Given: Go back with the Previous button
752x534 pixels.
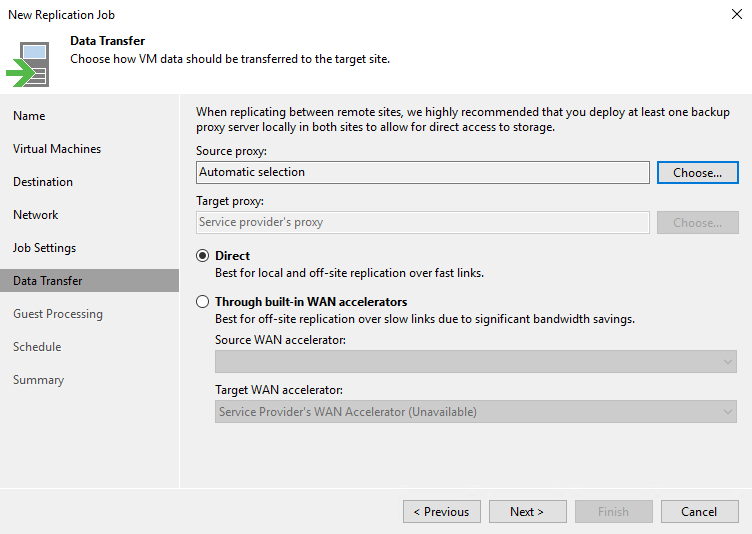Looking at the screenshot, I should (x=441, y=512).
